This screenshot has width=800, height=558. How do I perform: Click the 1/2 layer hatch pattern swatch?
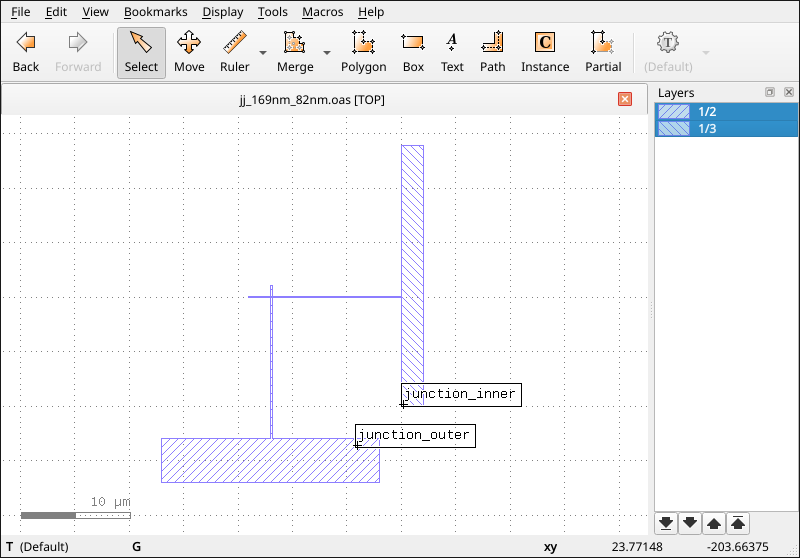673,111
